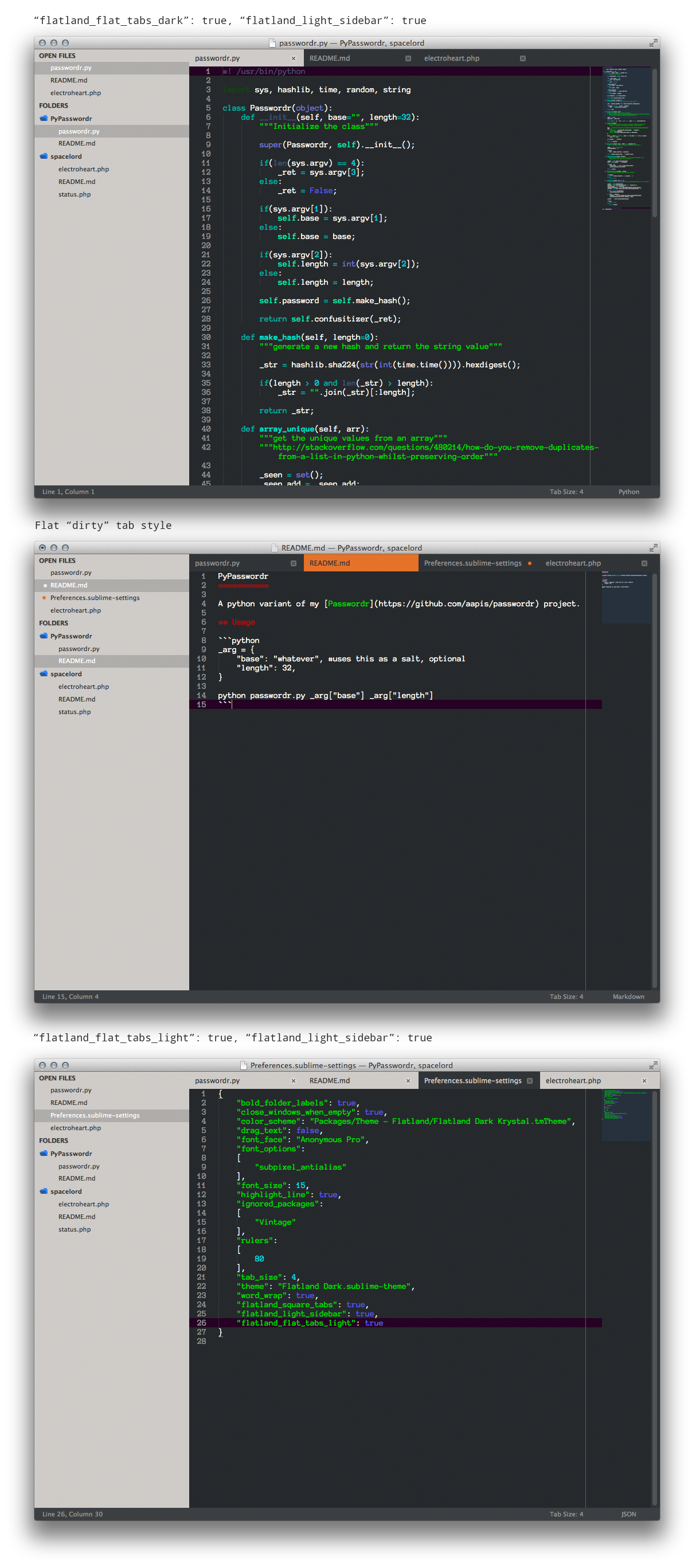This screenshot has width=688, height=1568.
Task: Select the orange highlighted README.md tab
Action: pyautogui.click(x=361, y=564)
